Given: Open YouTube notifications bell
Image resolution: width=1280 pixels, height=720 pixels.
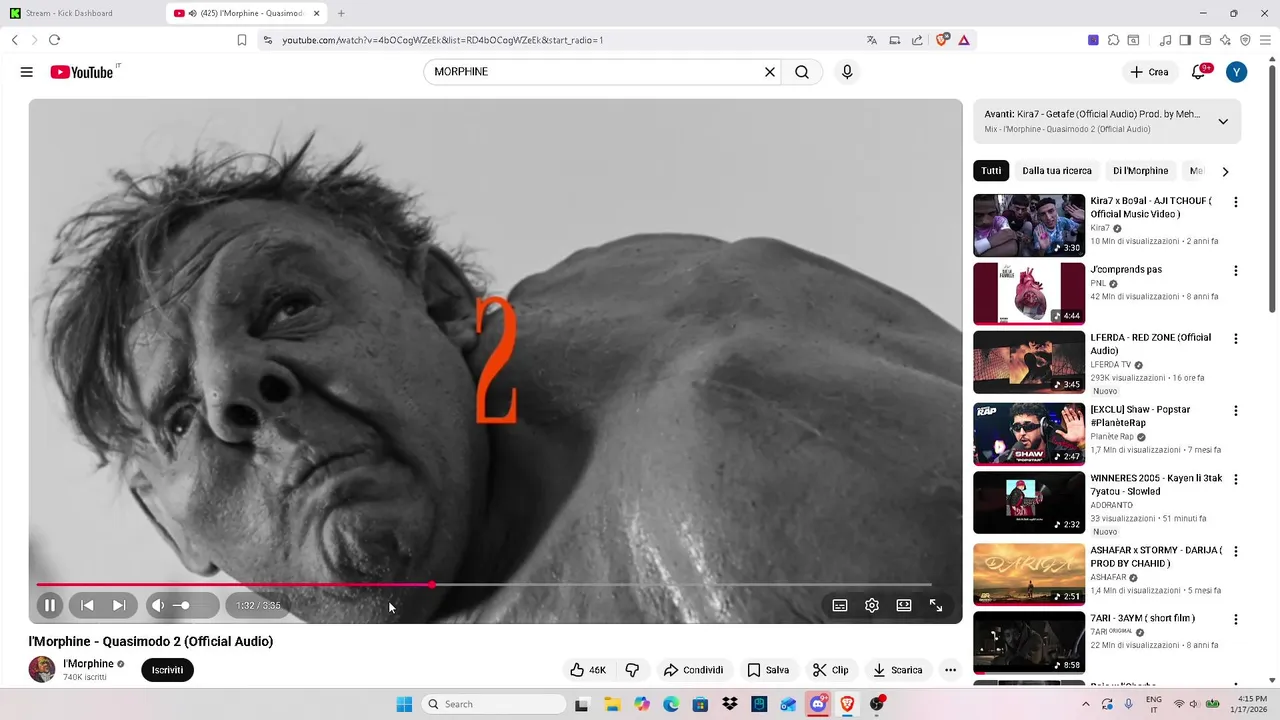Looking at the screenshot, I should (x=1199, y=72).
